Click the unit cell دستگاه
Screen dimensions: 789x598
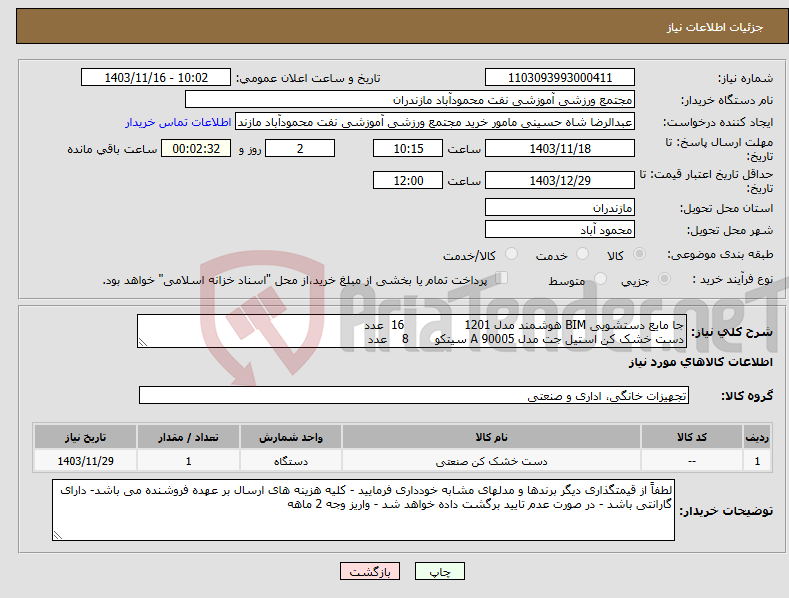click(x=291, y=461)
